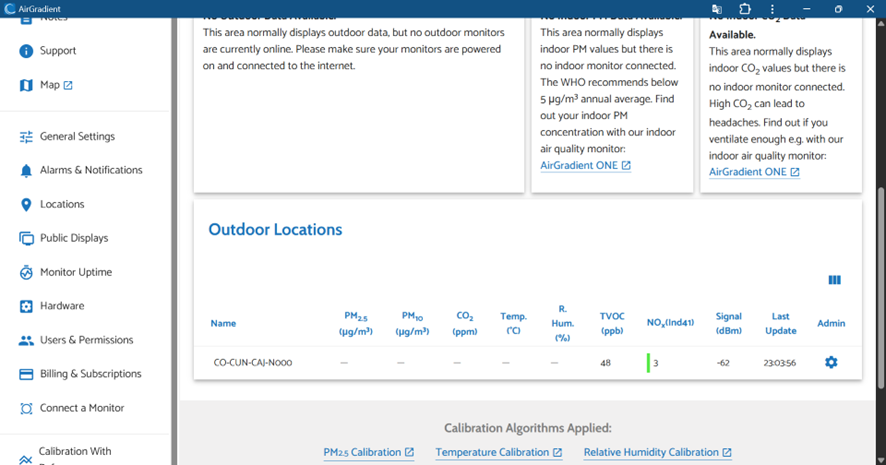
Task: Click the General Settings sliders icon
Action: click(26, 137)
